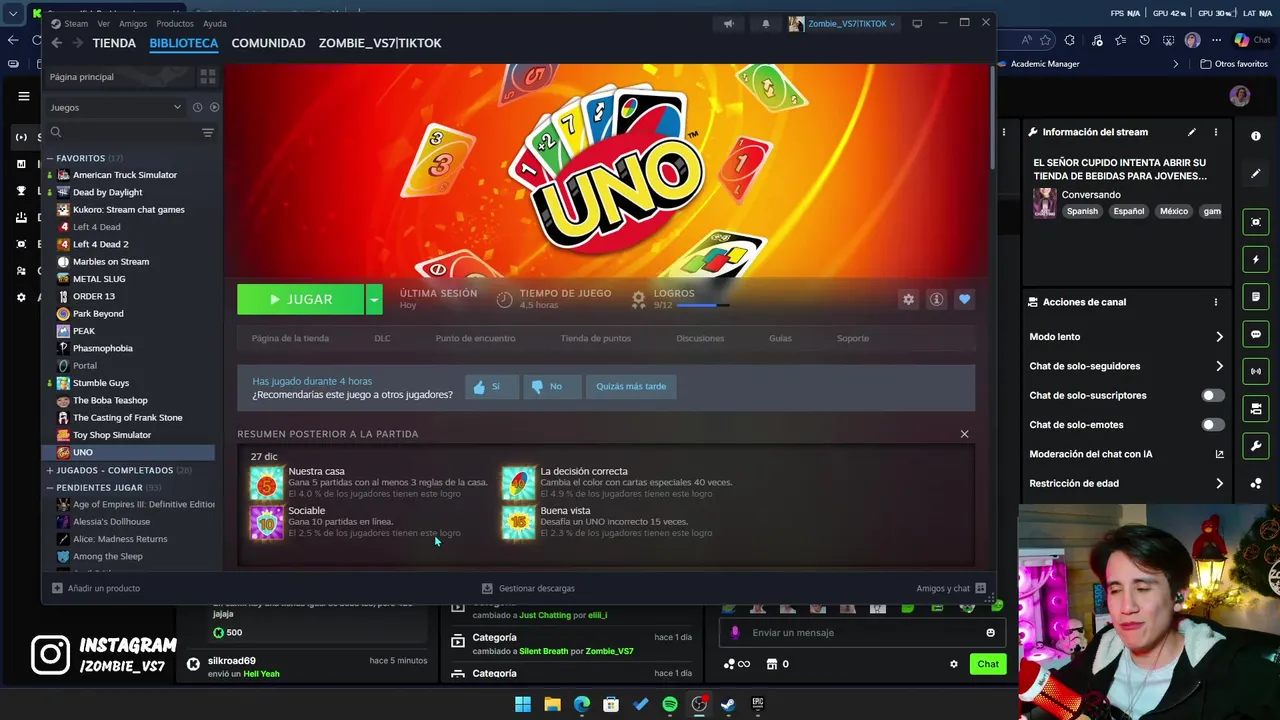Go back with Steam's back arrow
This screenshot has height=720, width=1280.
(56, 43)
